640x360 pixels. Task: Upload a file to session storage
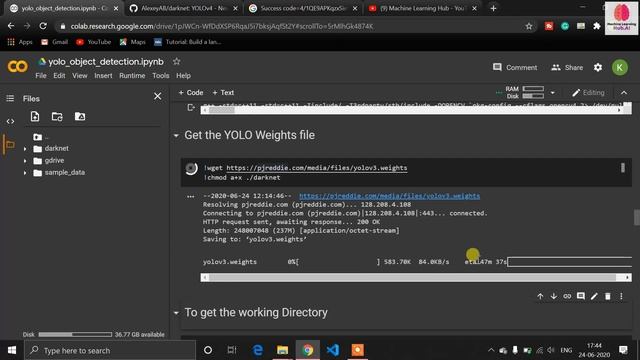click(35, 117)
